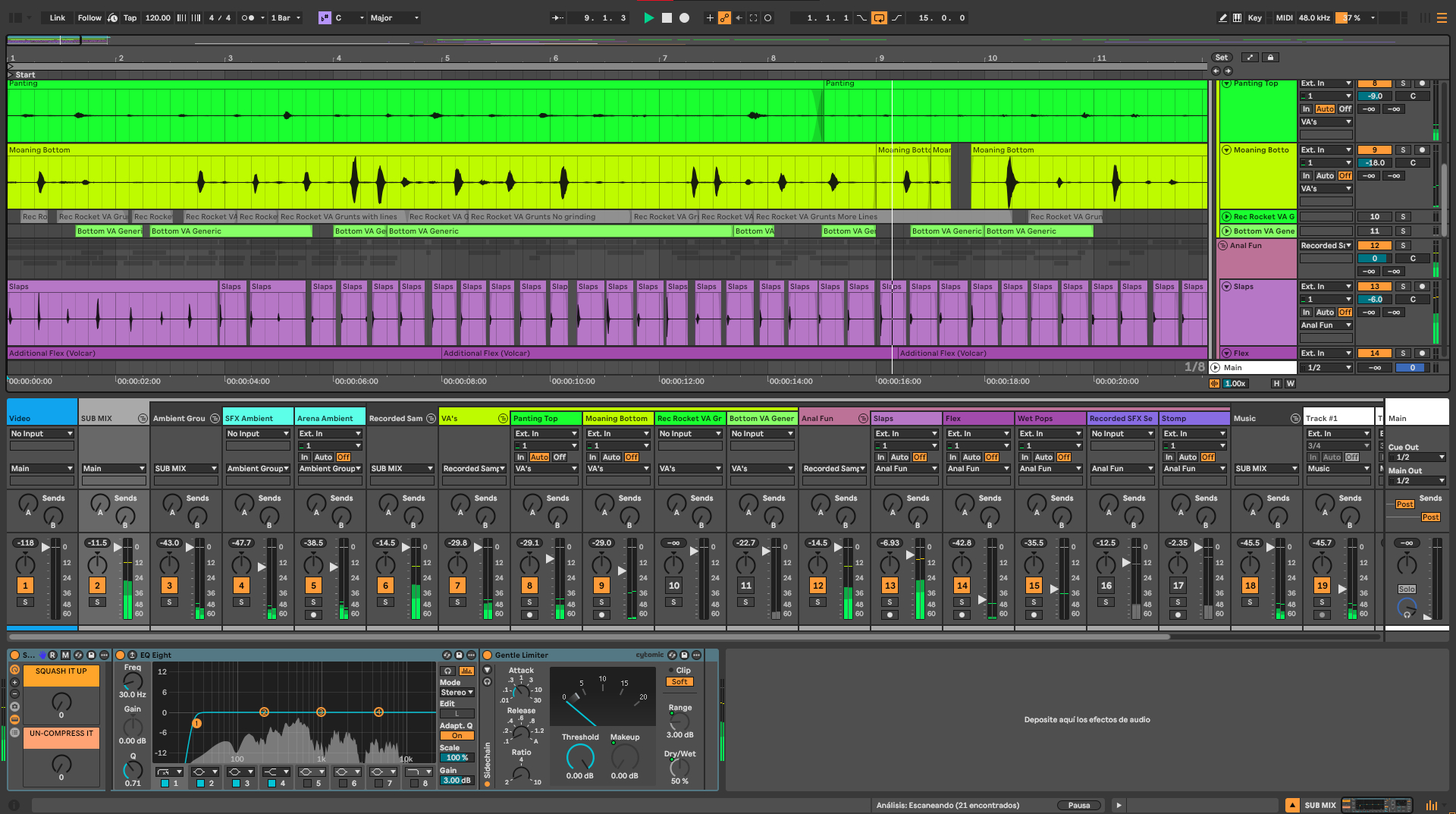Toggle the Arrangement Loop switch

[x=879, y=17]
